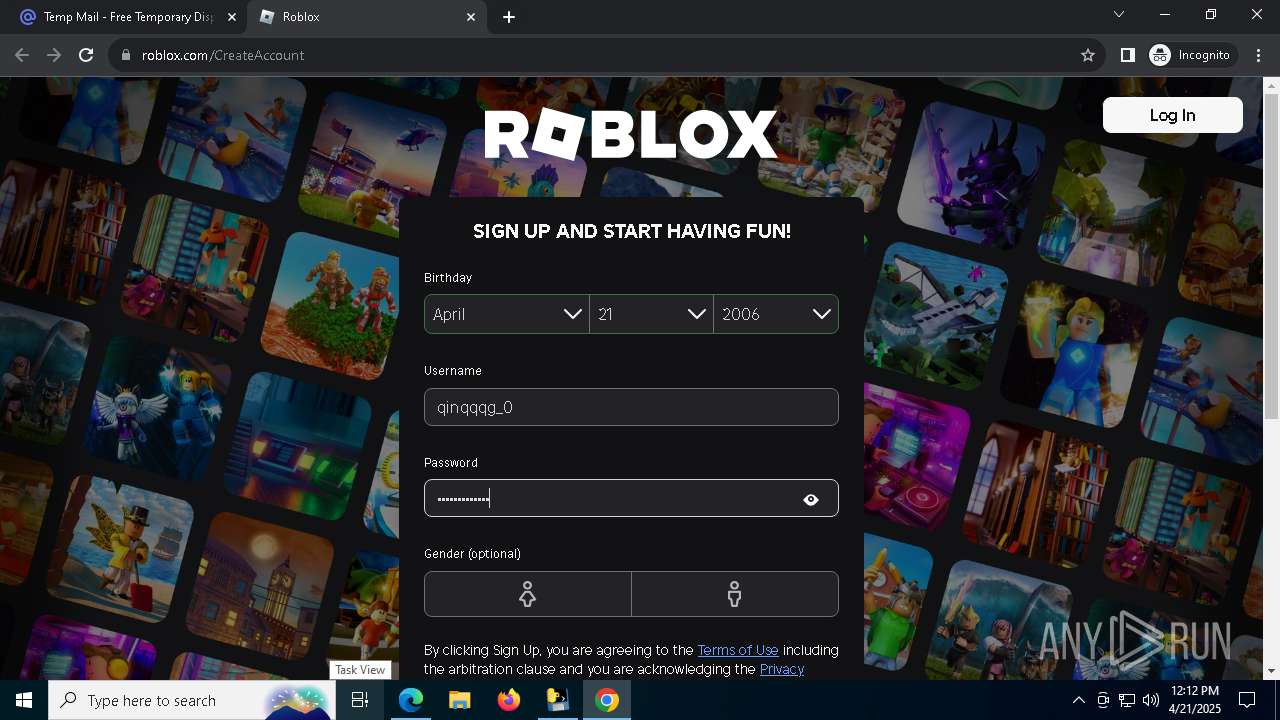Open File Explorer from taskbar
This screenshot has width=1280, height=720.
click(459, 700)
